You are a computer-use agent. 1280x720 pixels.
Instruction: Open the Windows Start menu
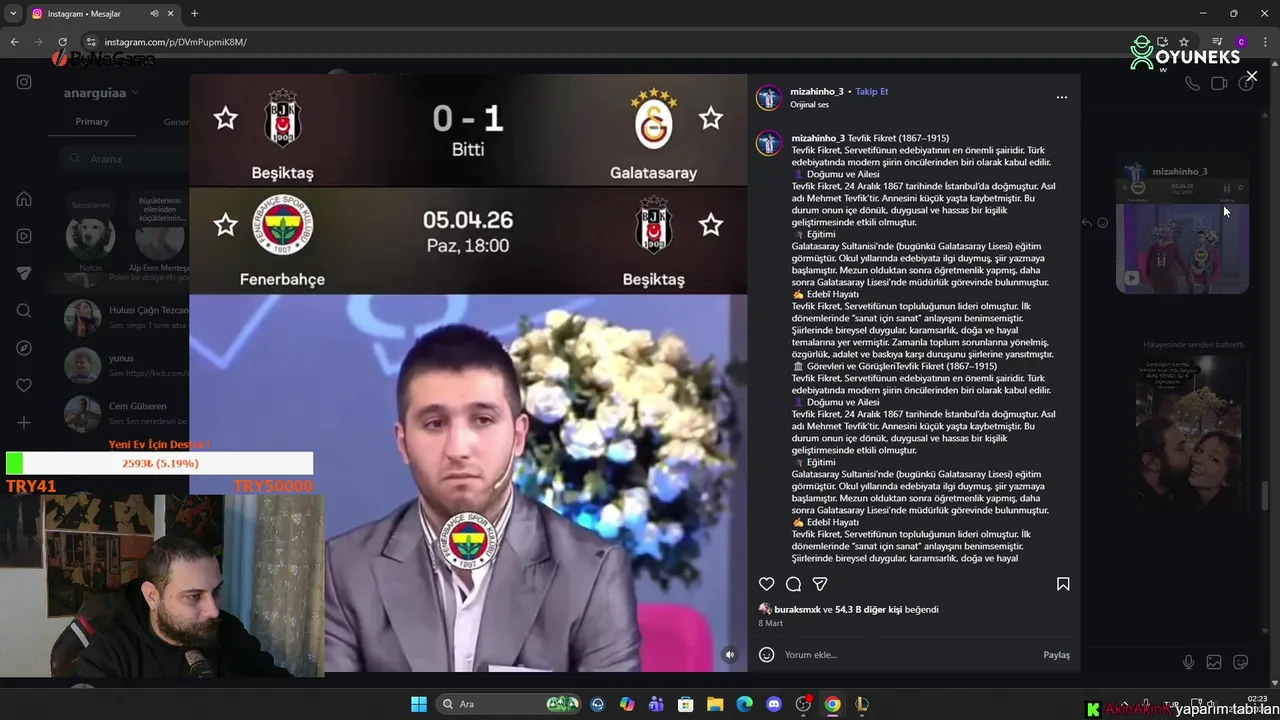tap(419, 704)
